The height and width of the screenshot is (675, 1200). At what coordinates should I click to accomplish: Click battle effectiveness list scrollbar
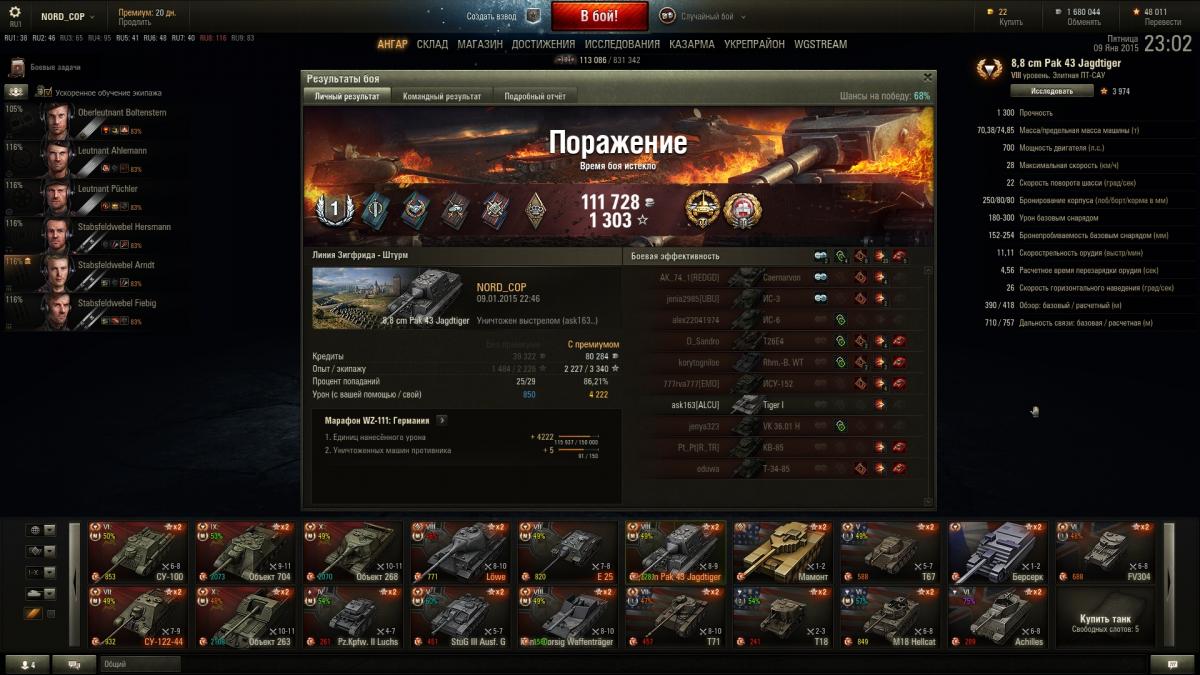coord(928,383)
